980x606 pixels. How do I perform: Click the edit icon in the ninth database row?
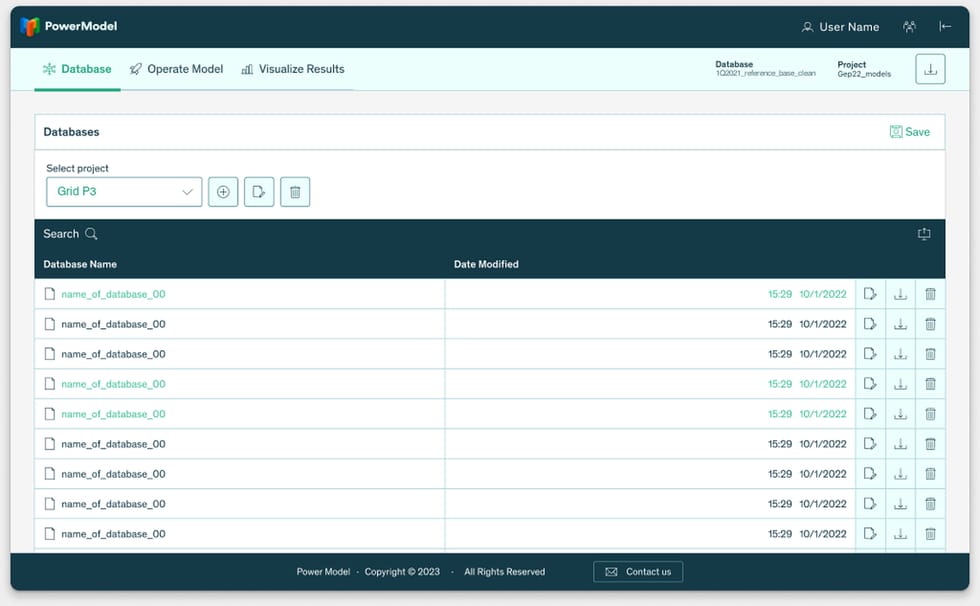(870, 534)
